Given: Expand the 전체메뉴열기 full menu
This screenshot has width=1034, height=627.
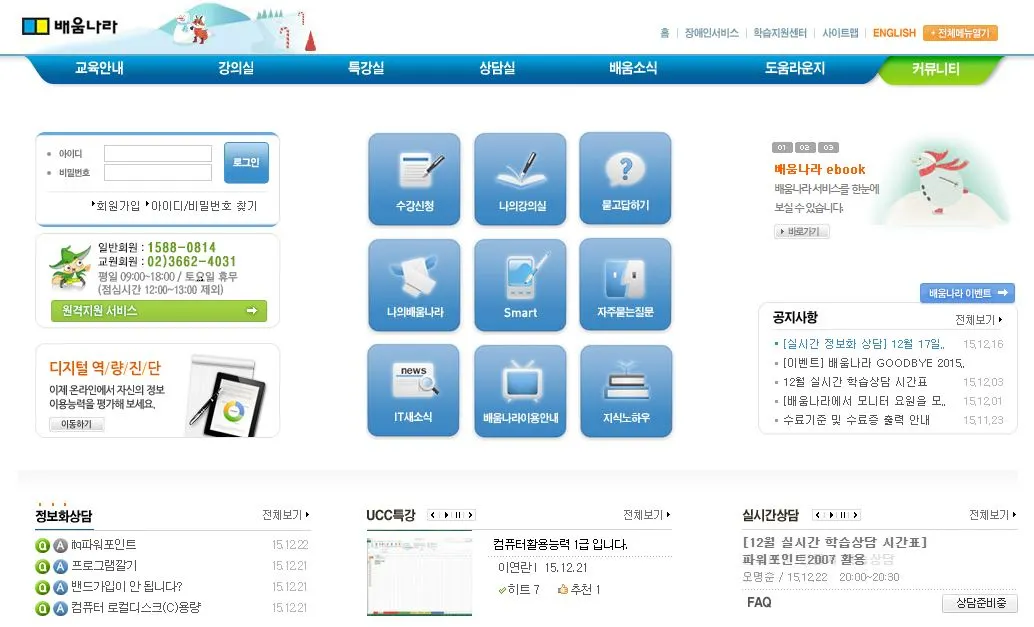Looking at the screenshot, I should coord(960,33).
